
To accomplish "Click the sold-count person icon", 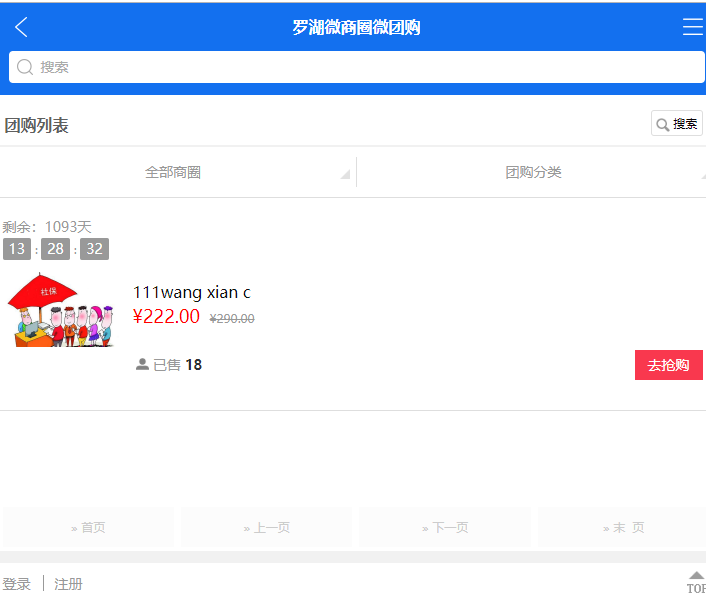I will (x=142, y=364).
